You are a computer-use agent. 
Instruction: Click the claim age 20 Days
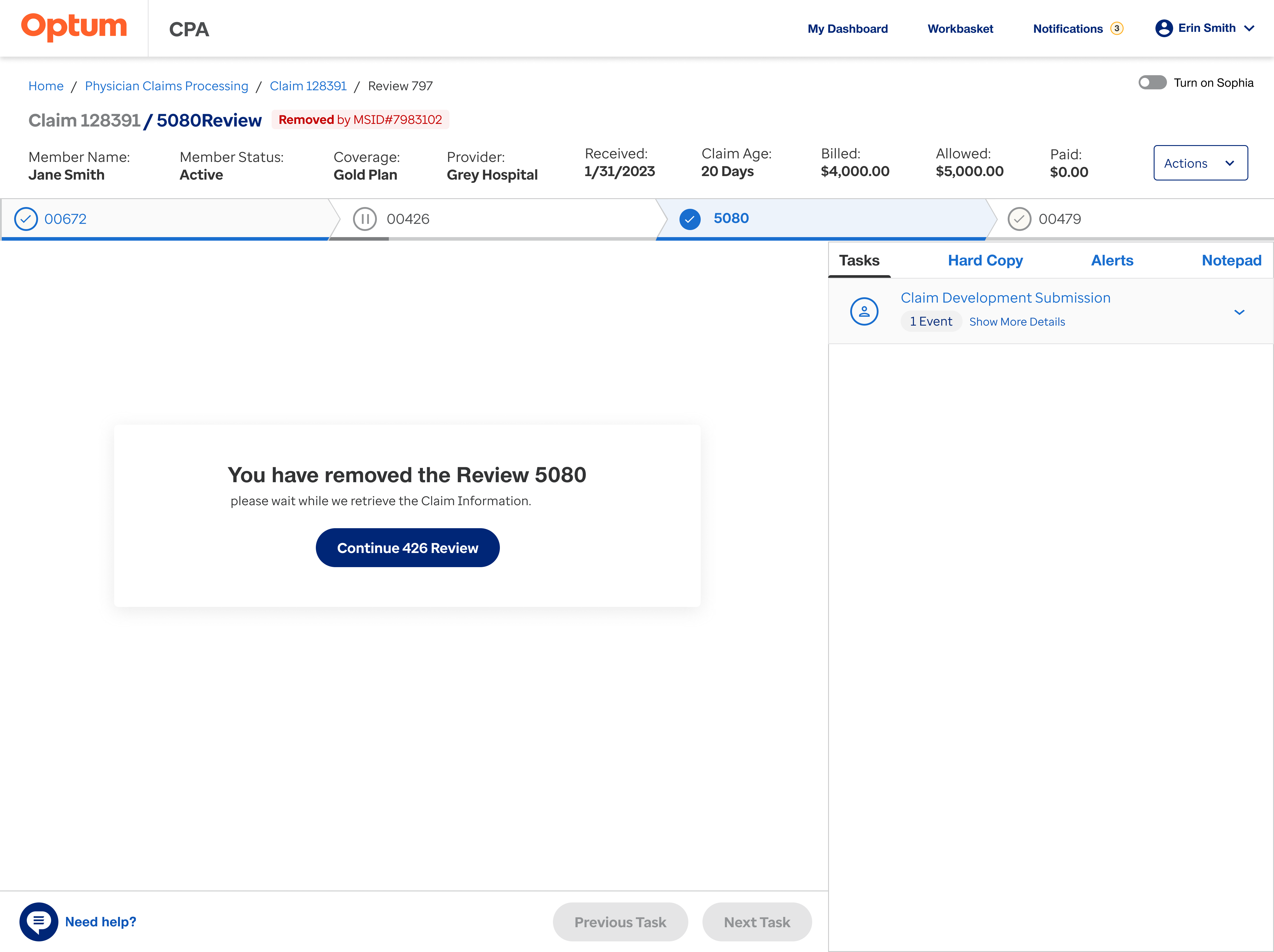pos(727,171)
